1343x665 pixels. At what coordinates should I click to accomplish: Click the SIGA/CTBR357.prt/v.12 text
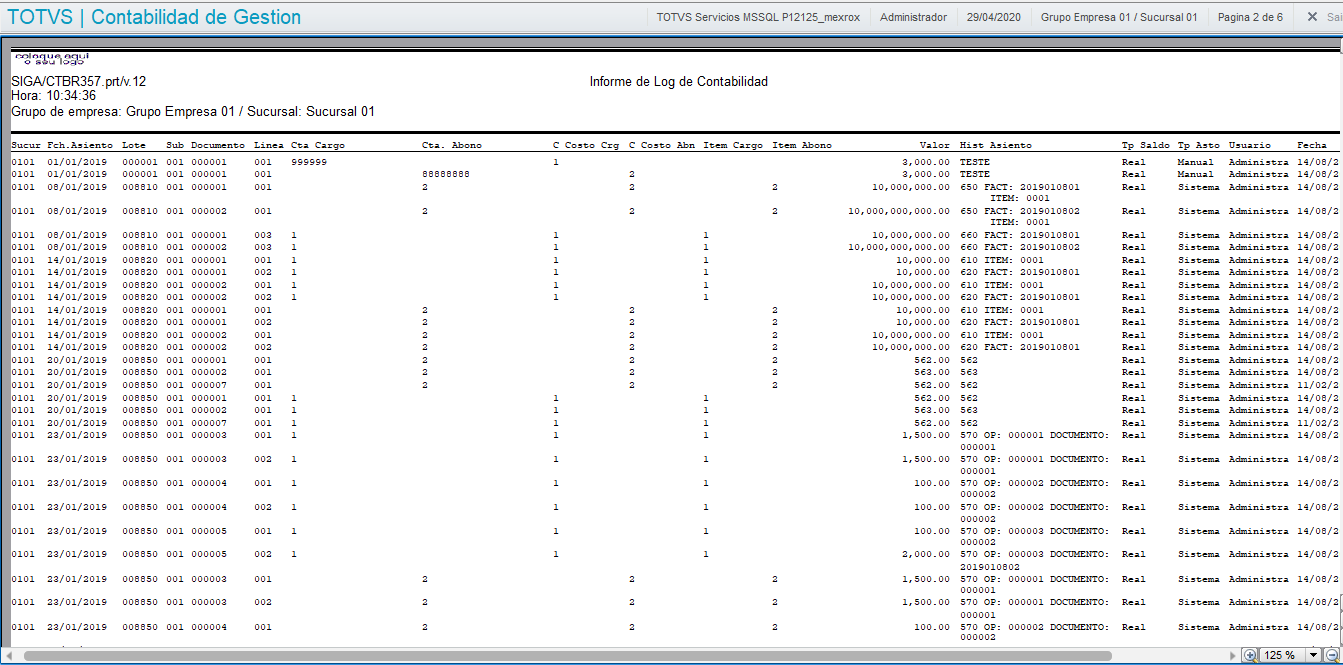(78, 81)
